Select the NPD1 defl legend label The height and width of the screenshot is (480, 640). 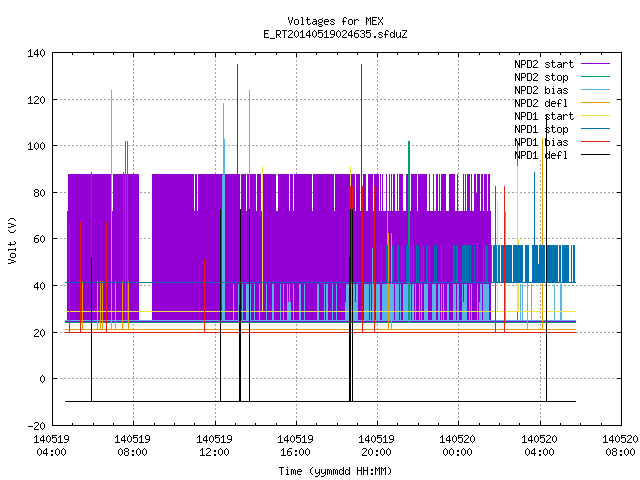coord(541,156)
